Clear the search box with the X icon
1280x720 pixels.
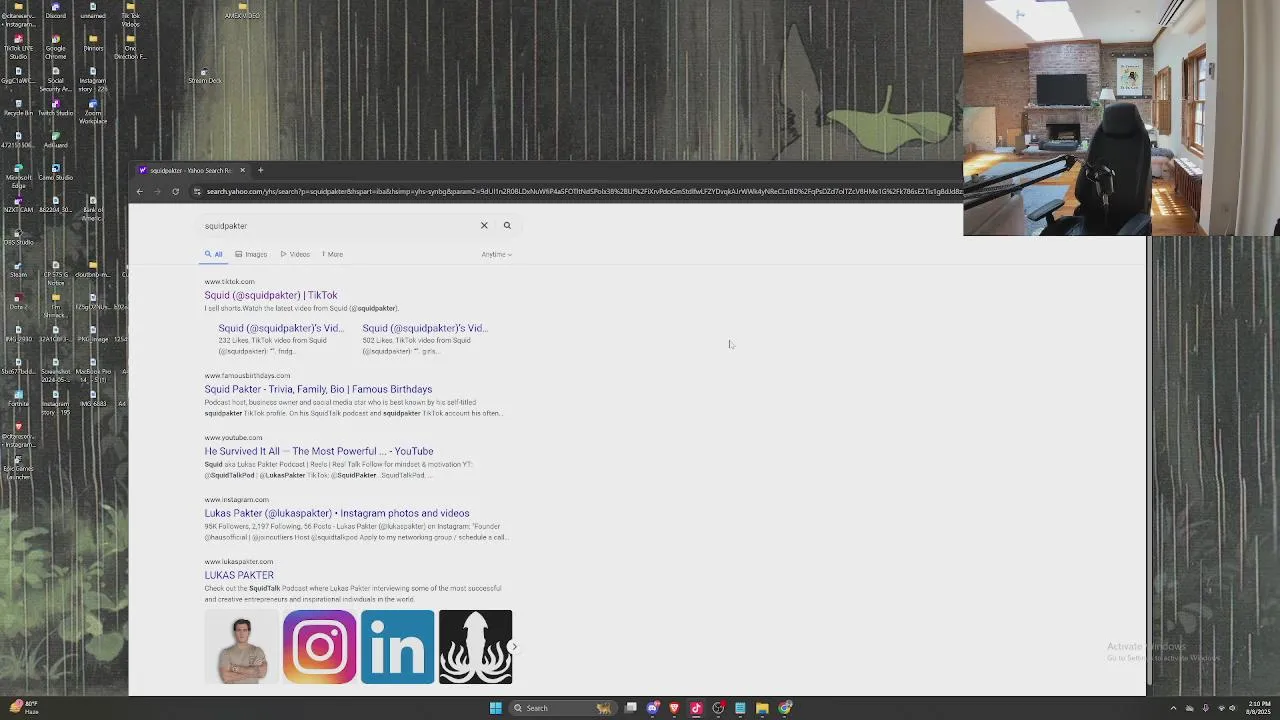click(x=484, y=225)
